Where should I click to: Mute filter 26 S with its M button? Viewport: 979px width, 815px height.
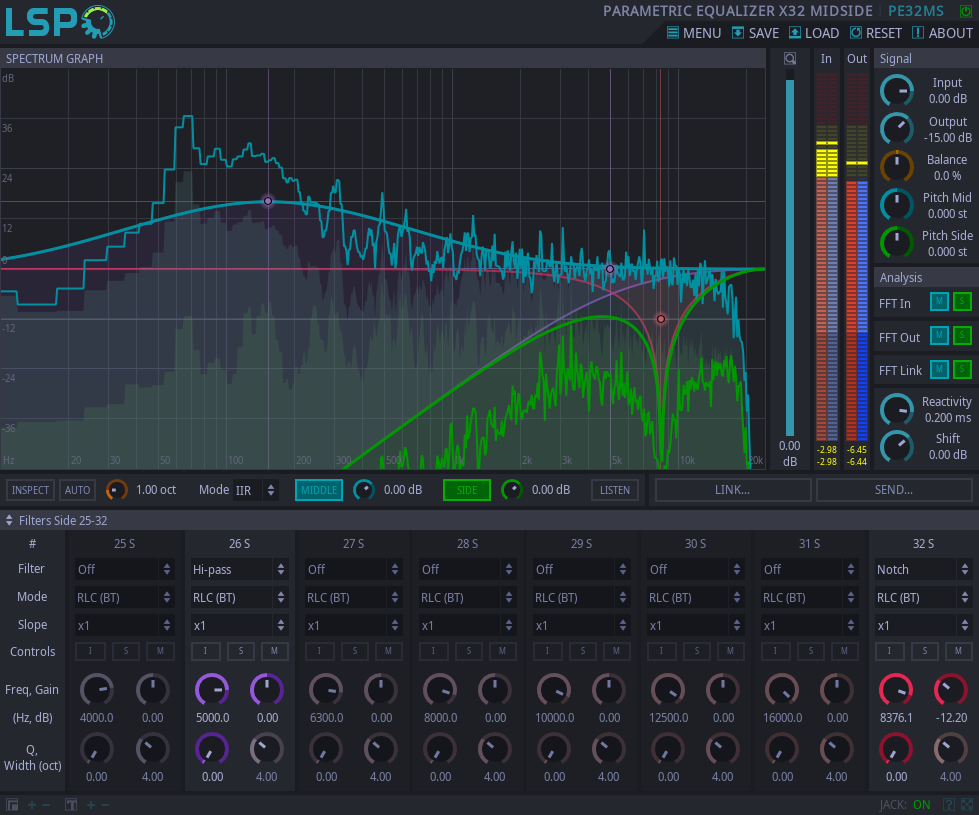click(x=274, y=651)
